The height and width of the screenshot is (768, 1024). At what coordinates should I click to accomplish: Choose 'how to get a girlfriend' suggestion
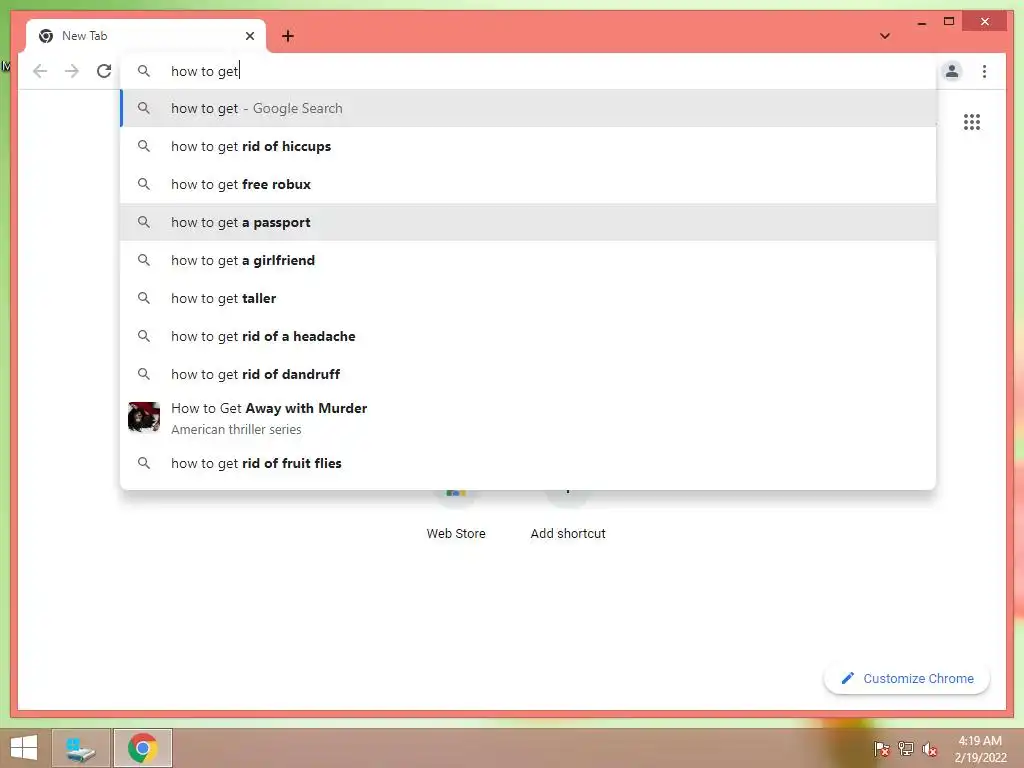point(528,260)
